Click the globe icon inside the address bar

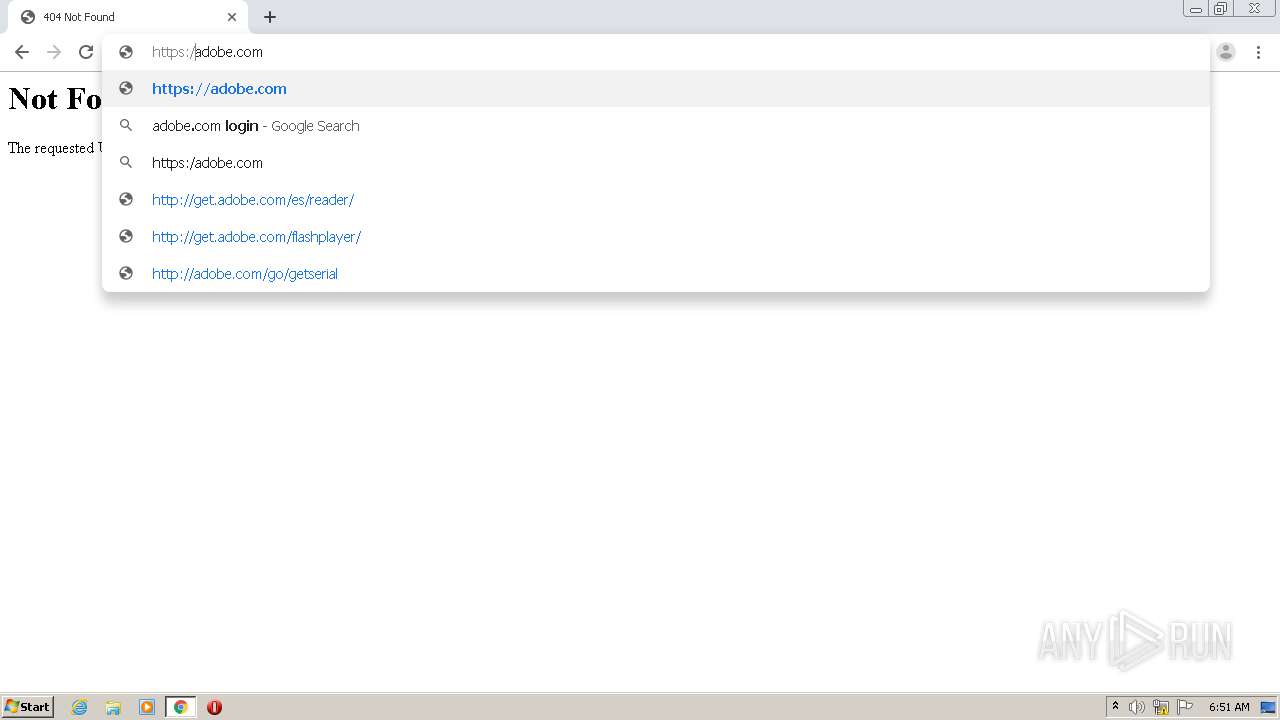(x=126, y=52)
